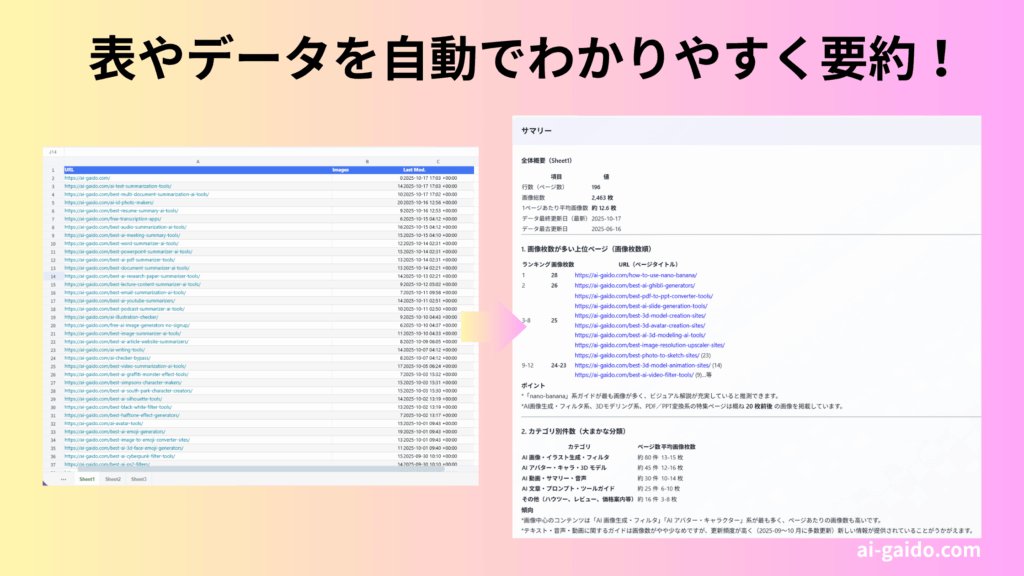Click the ai-writing-tools URL in the sheet
This screenshot has height=576, width=1024.
click(105, 349)
